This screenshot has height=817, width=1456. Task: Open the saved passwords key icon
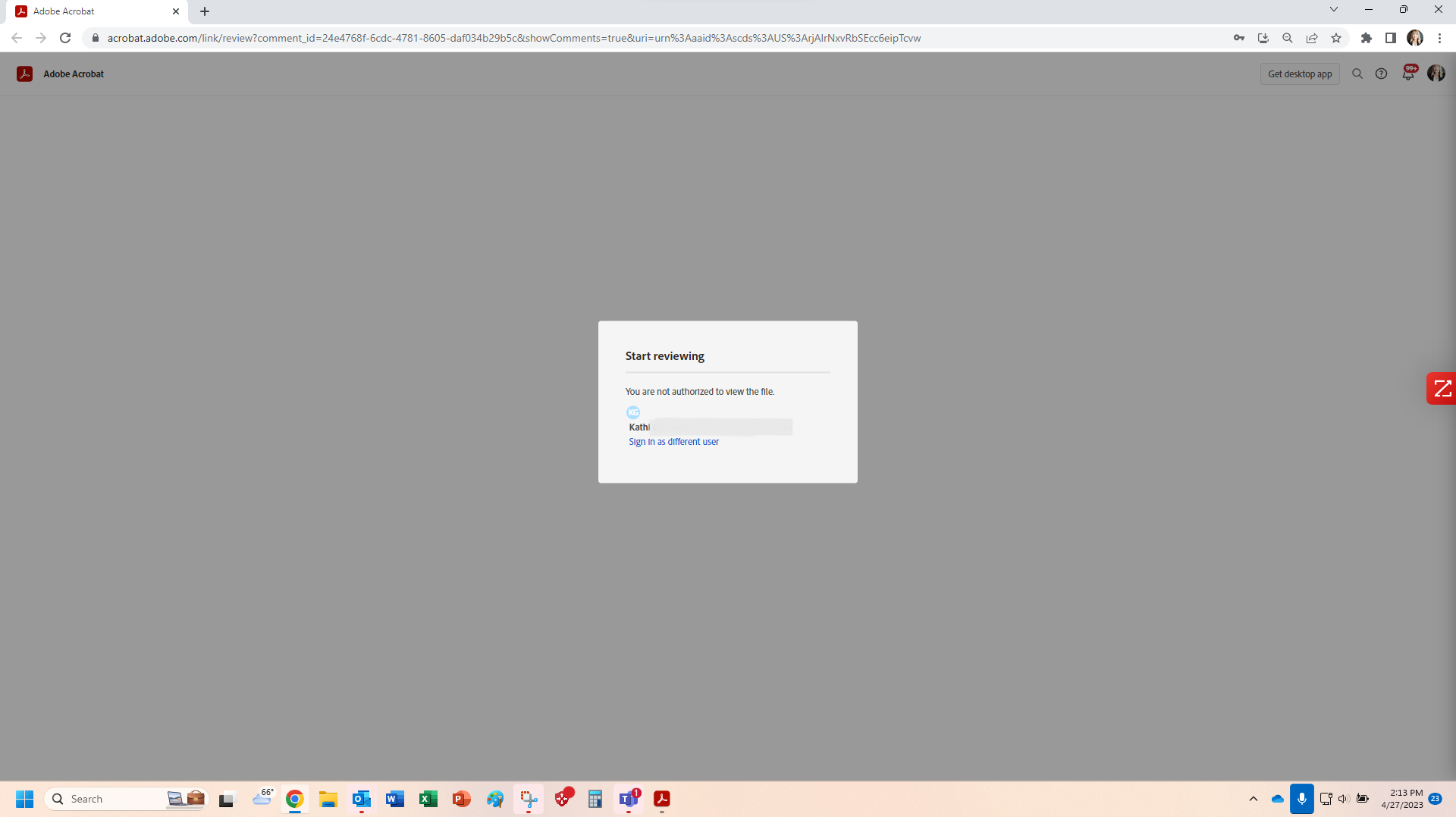pos(1239,38)
